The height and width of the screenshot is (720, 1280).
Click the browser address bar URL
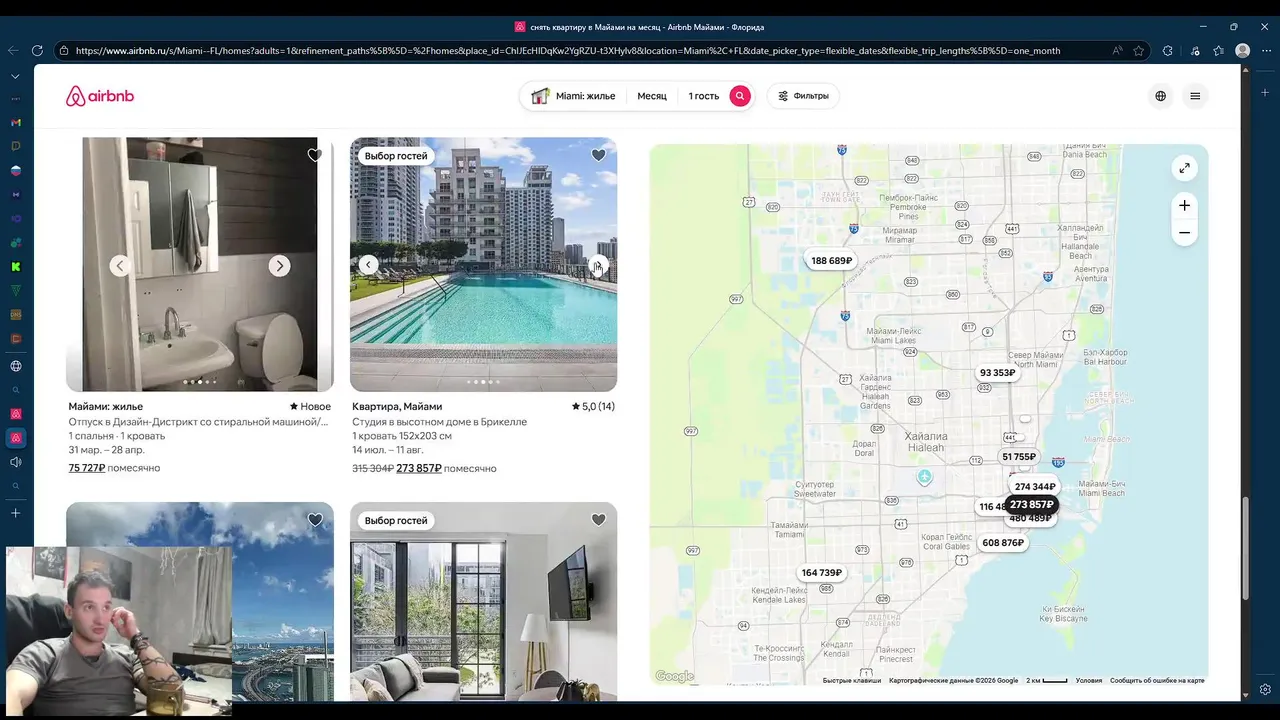[568, 51]
